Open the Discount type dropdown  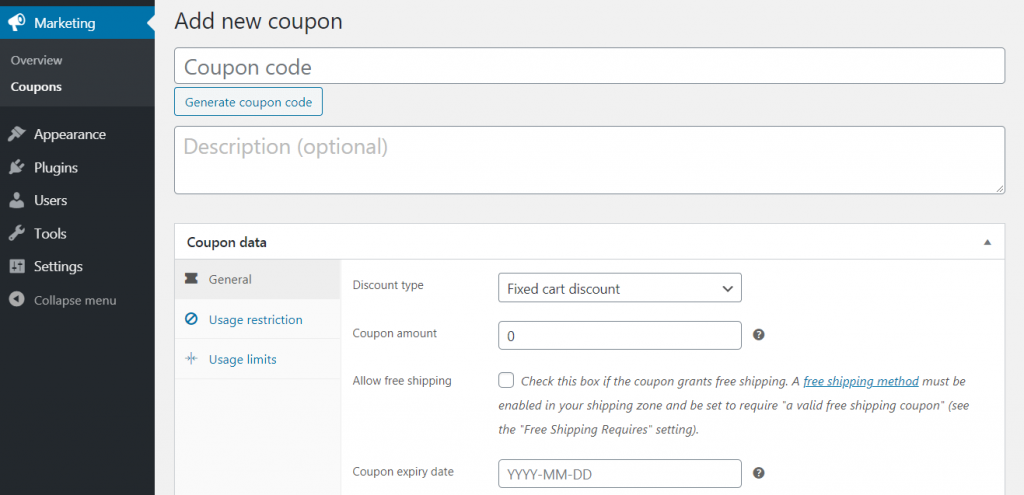click(619, 288)
